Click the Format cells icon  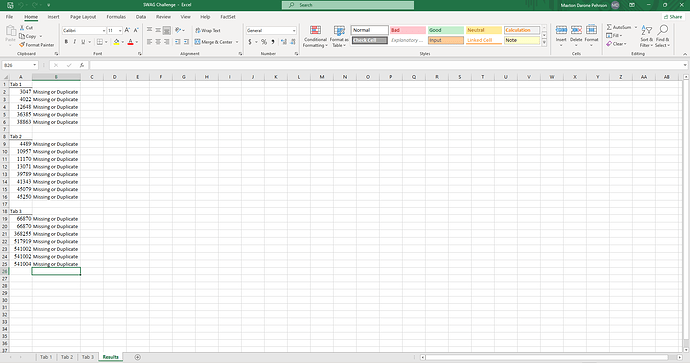point(591,30)
